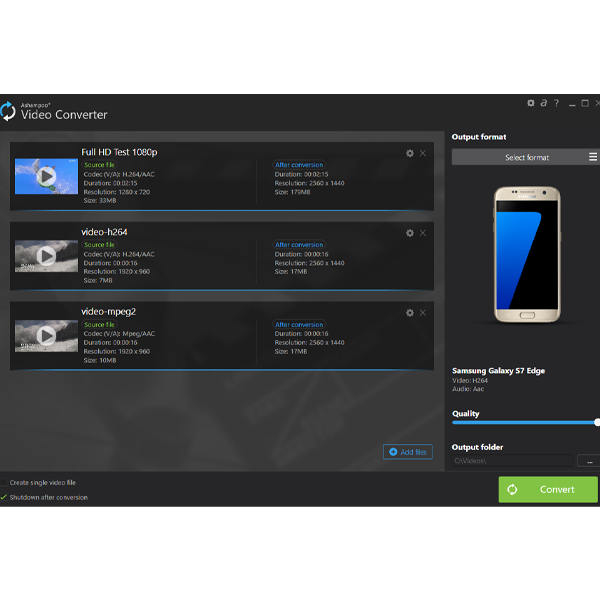Remove video-mpeg2 from the list
The width and height of the screenshot is (600, 600).
click(423, 313)
